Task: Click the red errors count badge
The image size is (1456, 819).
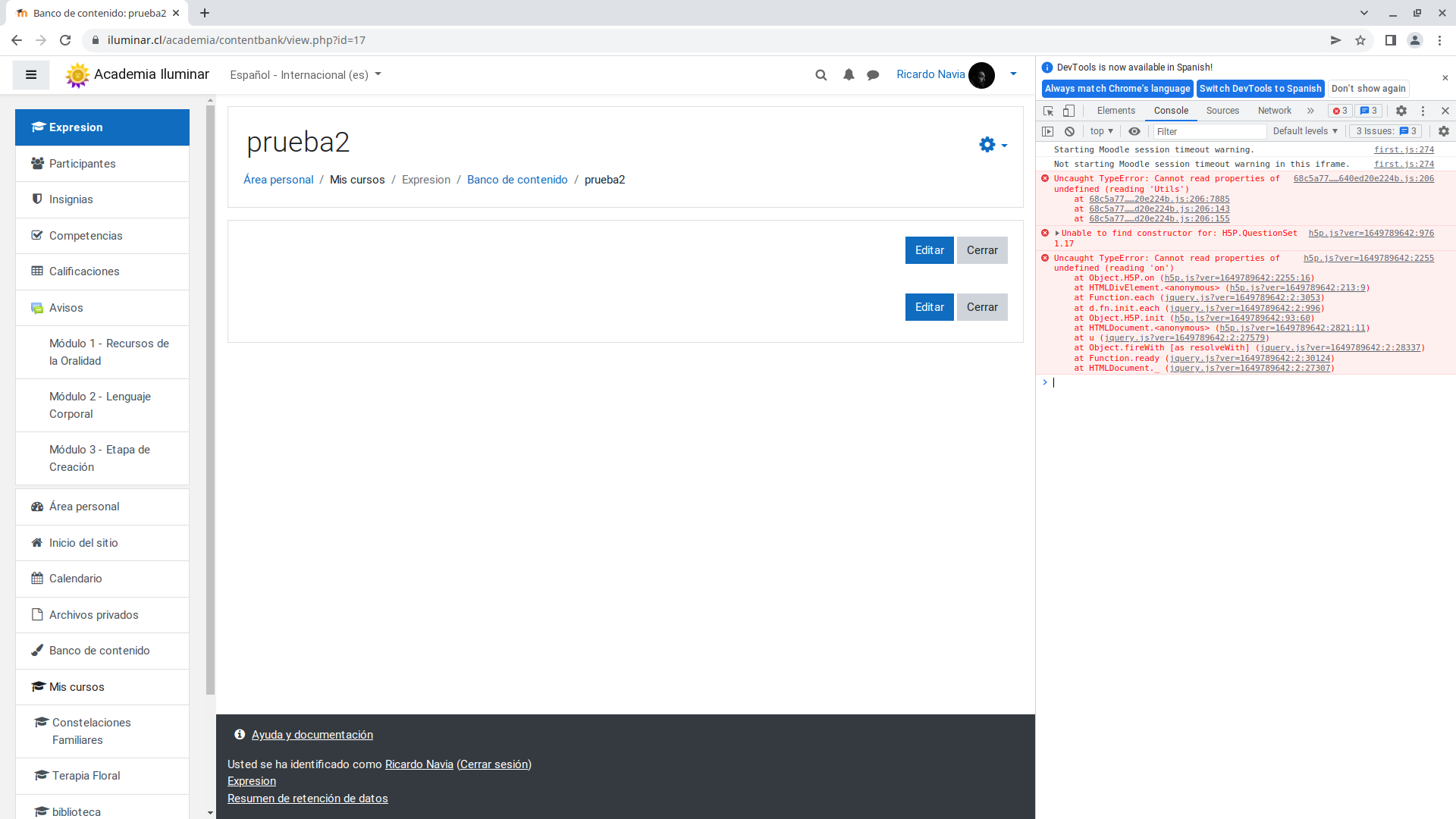Action: coord(1340,111)
